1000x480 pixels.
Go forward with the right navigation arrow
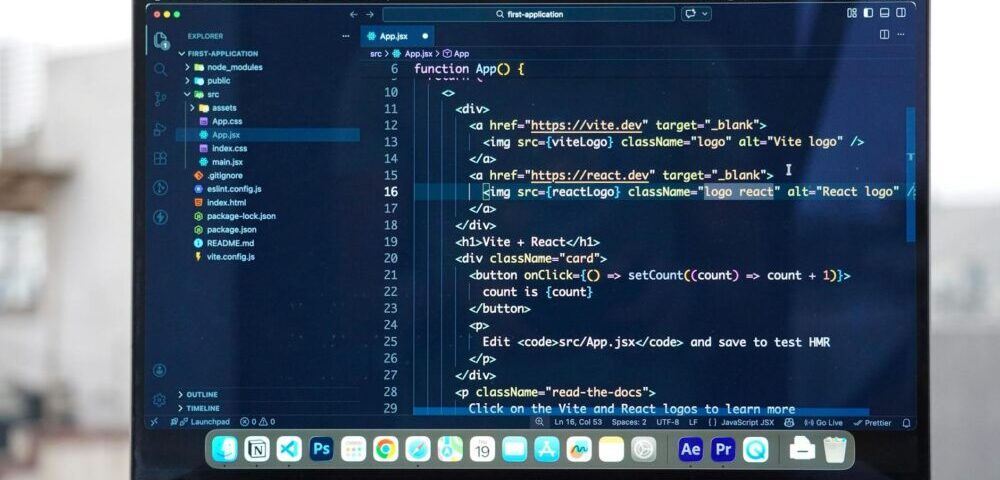pos(369,14)
